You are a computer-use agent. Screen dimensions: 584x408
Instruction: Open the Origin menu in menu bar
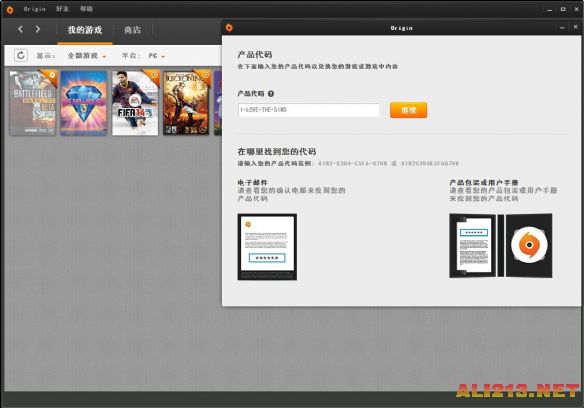[34, 9]
